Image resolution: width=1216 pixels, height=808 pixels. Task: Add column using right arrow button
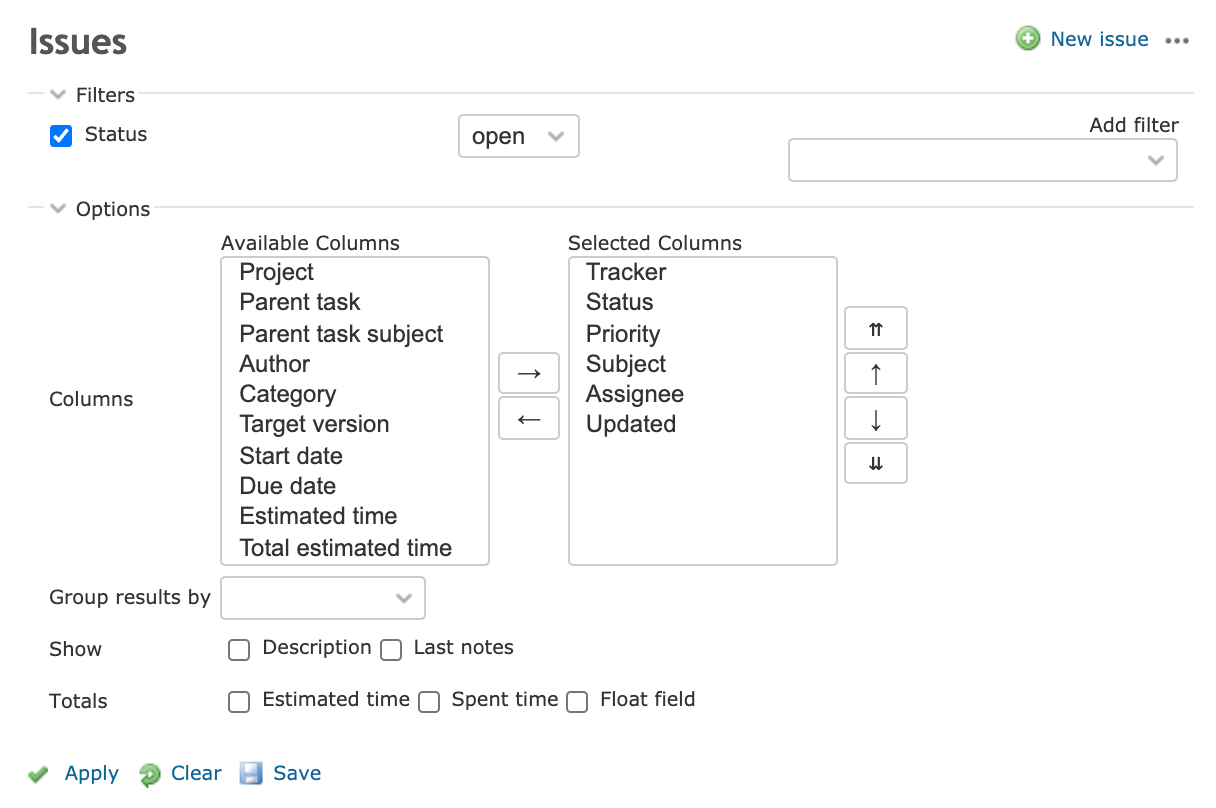click(x=529, y=373)
